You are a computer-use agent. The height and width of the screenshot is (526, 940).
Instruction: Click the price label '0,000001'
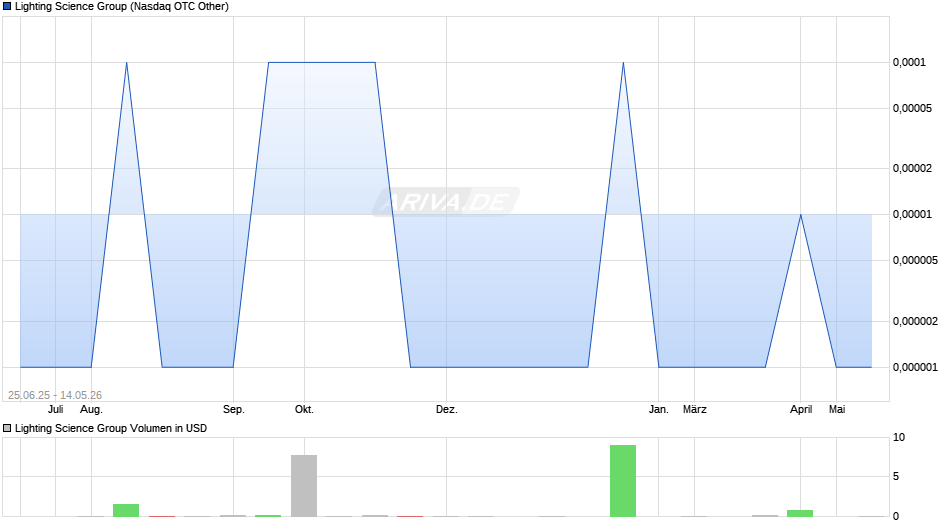click(x=915, y=367)
